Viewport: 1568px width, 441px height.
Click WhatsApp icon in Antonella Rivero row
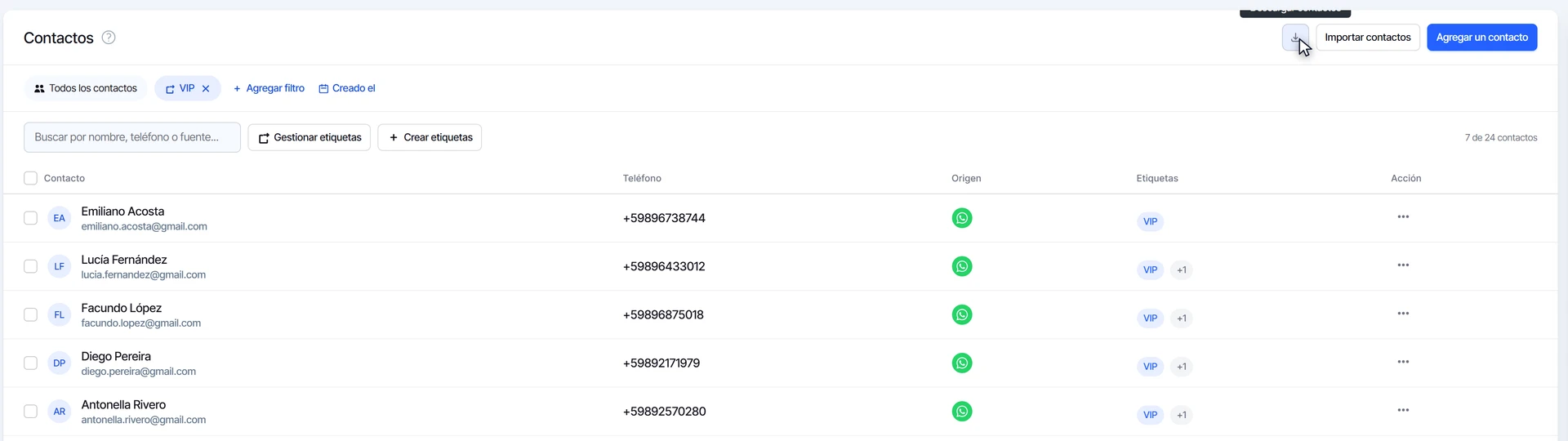962,412
